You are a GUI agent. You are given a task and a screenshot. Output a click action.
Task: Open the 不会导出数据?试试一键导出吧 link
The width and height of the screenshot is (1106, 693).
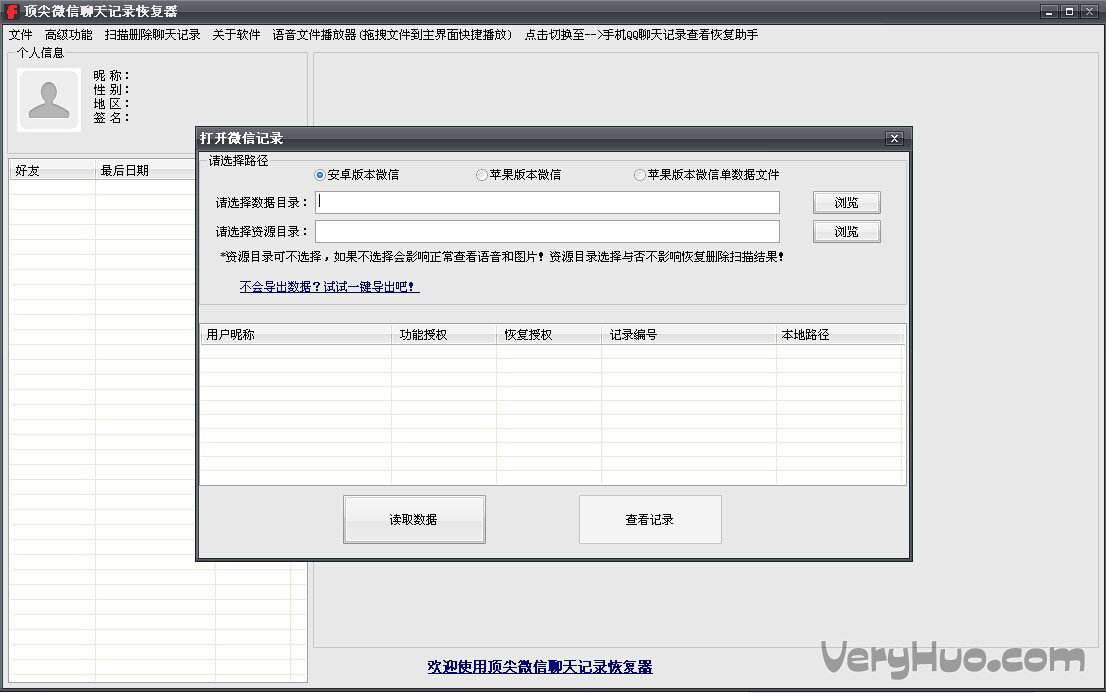tap(329, 287)
